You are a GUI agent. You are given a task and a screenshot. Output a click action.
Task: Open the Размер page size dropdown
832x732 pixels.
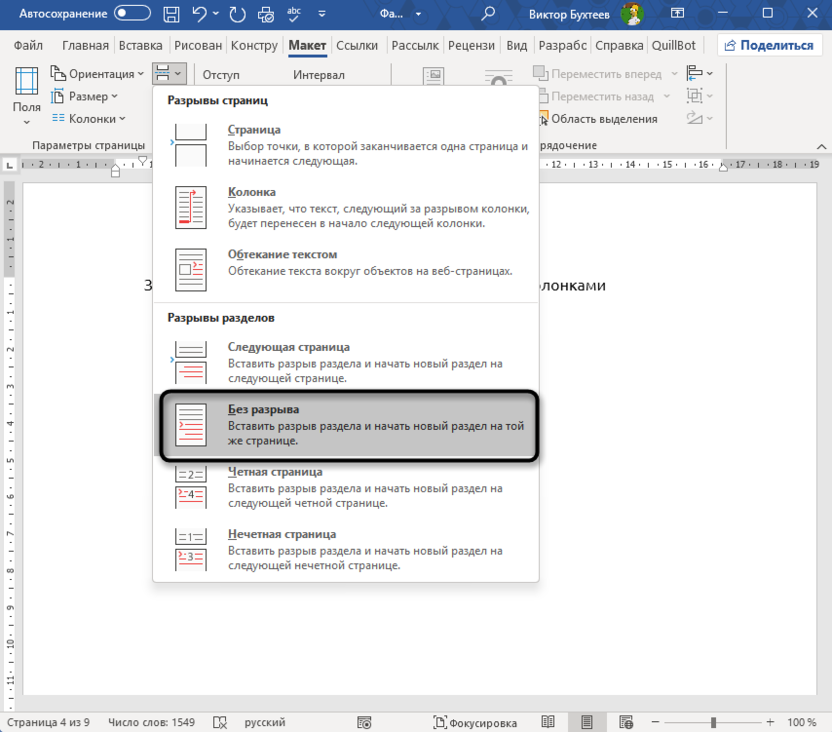84,97
